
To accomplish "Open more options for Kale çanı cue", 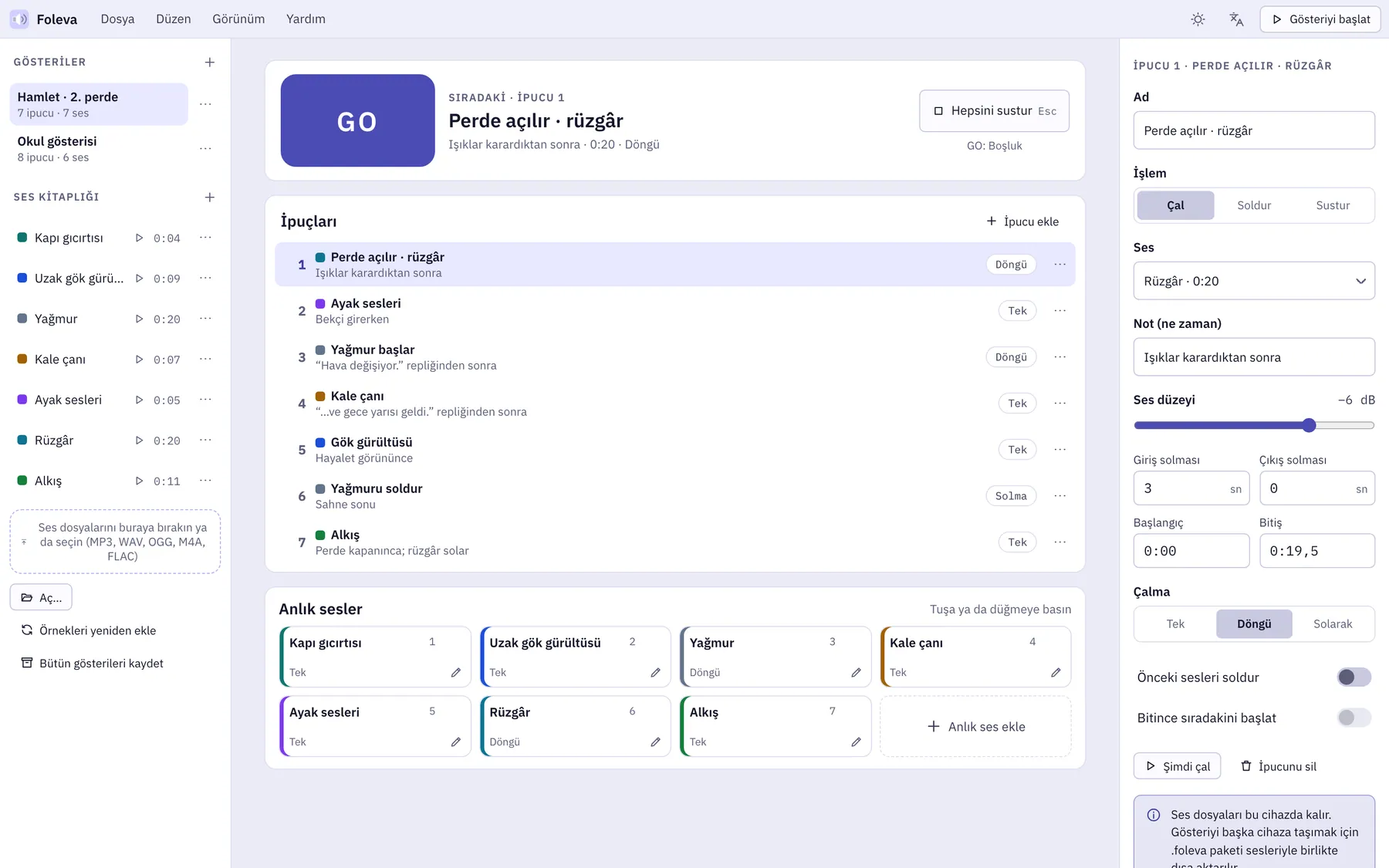I will (x=1060, y=404).
